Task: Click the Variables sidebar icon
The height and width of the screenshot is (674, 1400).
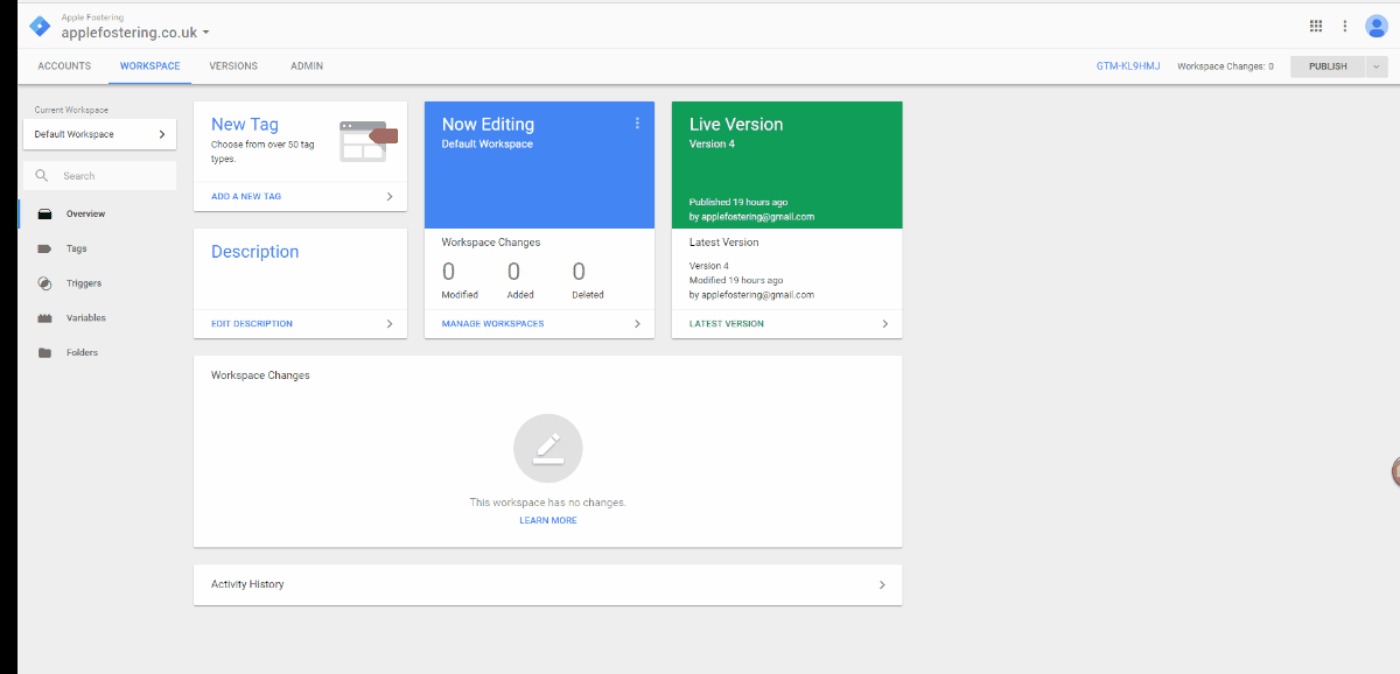Action: point(45,318)
